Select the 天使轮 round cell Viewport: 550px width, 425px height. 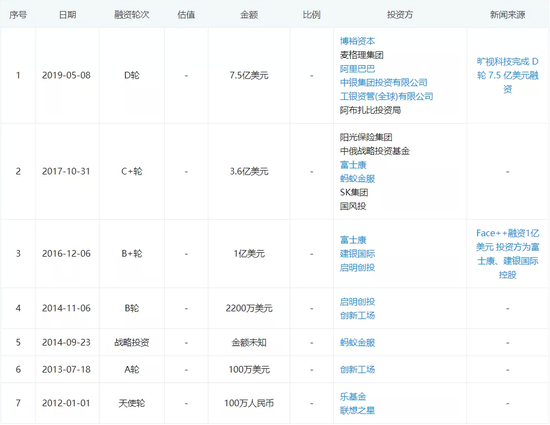[x=132, y=403]
